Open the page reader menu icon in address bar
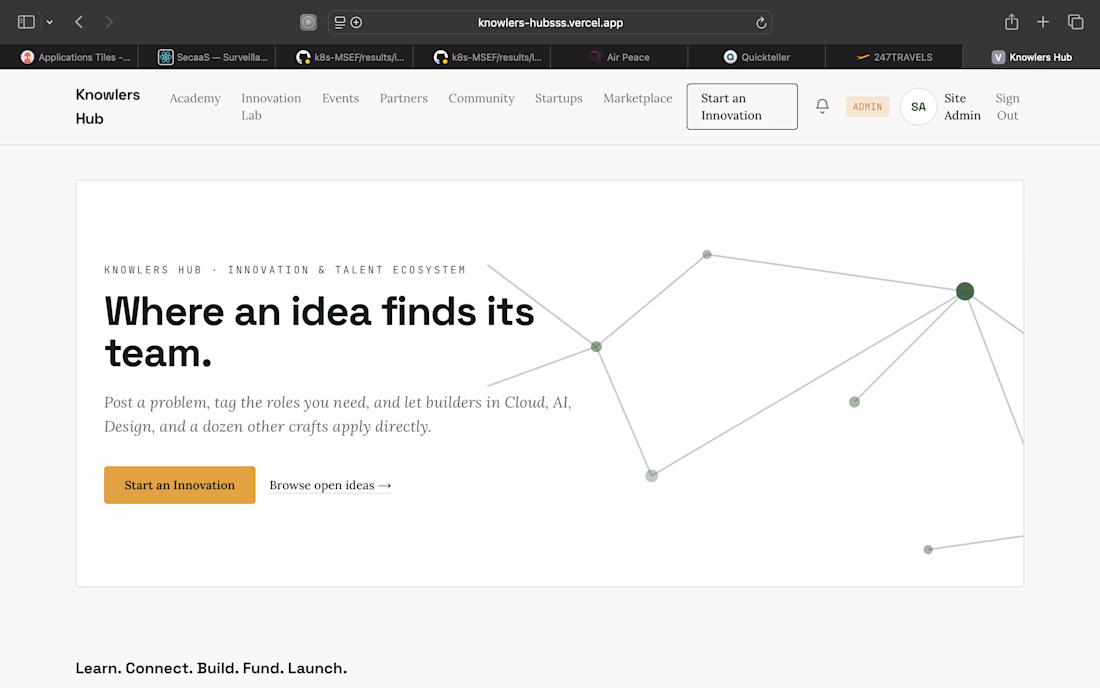 340,22
